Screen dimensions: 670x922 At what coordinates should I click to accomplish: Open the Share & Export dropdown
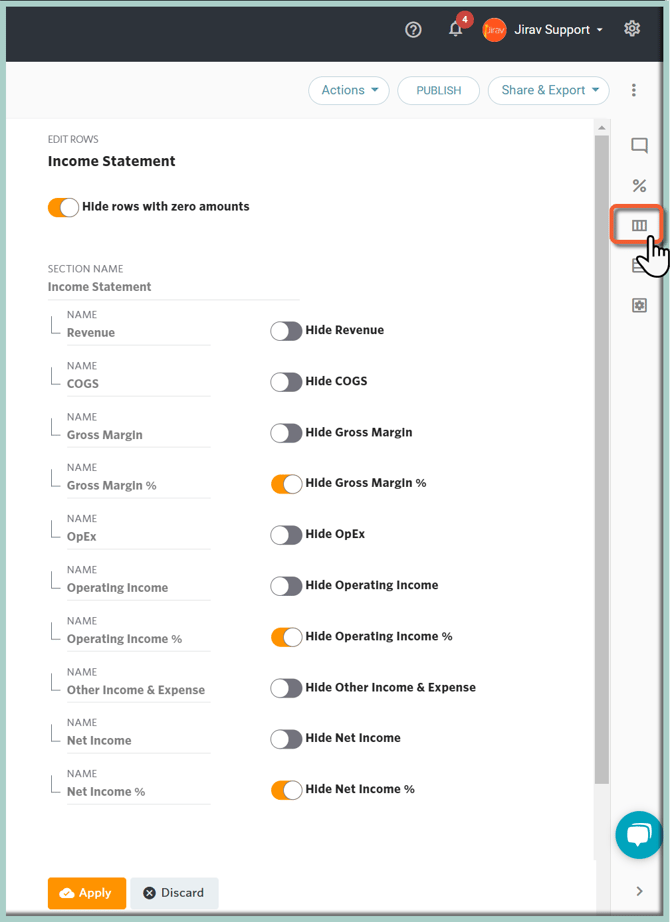[x=548, y=90]
